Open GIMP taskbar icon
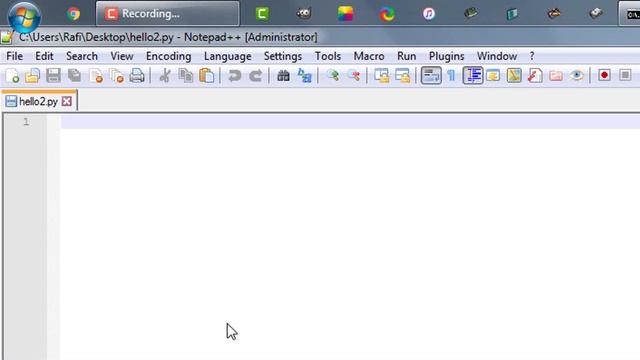640x360 pixels. (304, 14)
